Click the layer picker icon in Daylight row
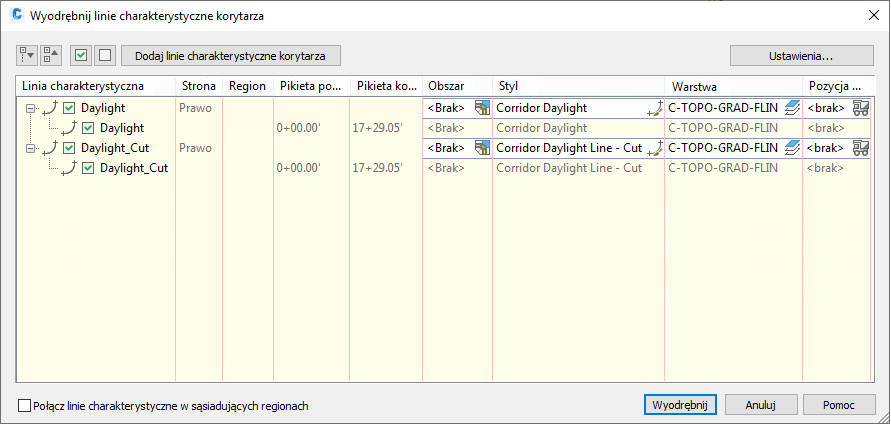Viewport: 891px width, 425px height. tap(792, 108)
